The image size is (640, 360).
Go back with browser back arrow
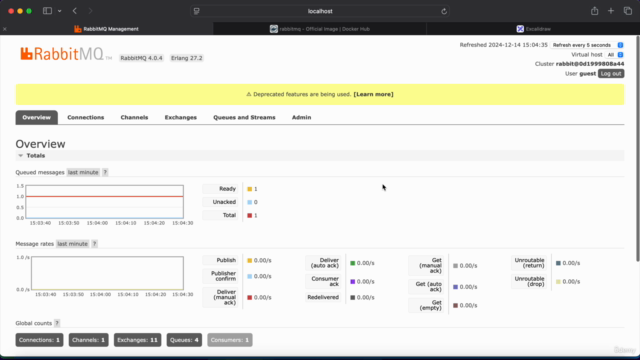75,11
